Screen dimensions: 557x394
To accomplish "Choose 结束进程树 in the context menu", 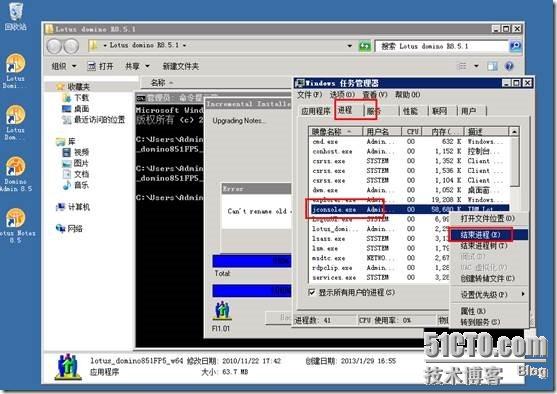I will click(x=490, y=246).
